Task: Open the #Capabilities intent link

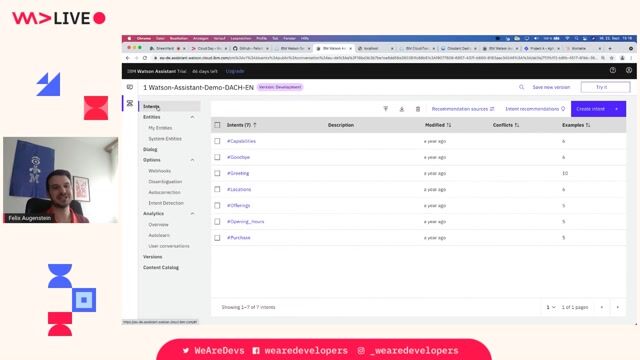Action: click(241, 141)
